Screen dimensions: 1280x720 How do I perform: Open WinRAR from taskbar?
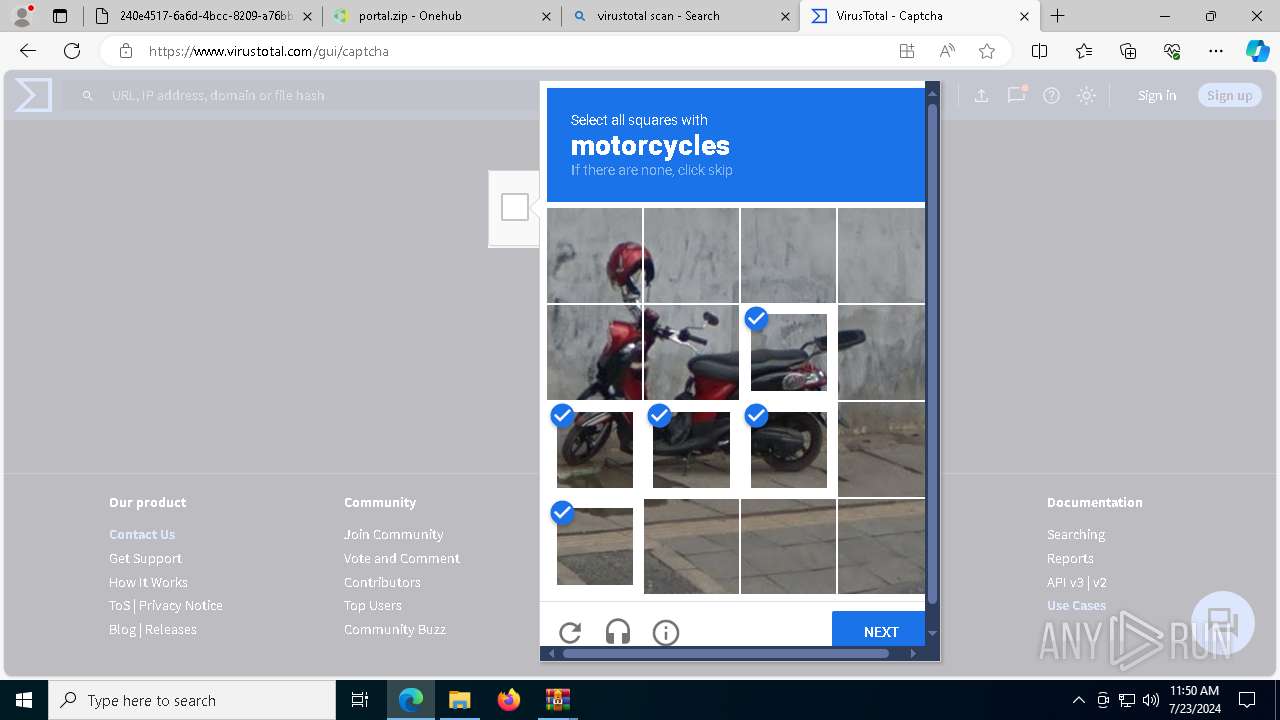coord(557,700)
